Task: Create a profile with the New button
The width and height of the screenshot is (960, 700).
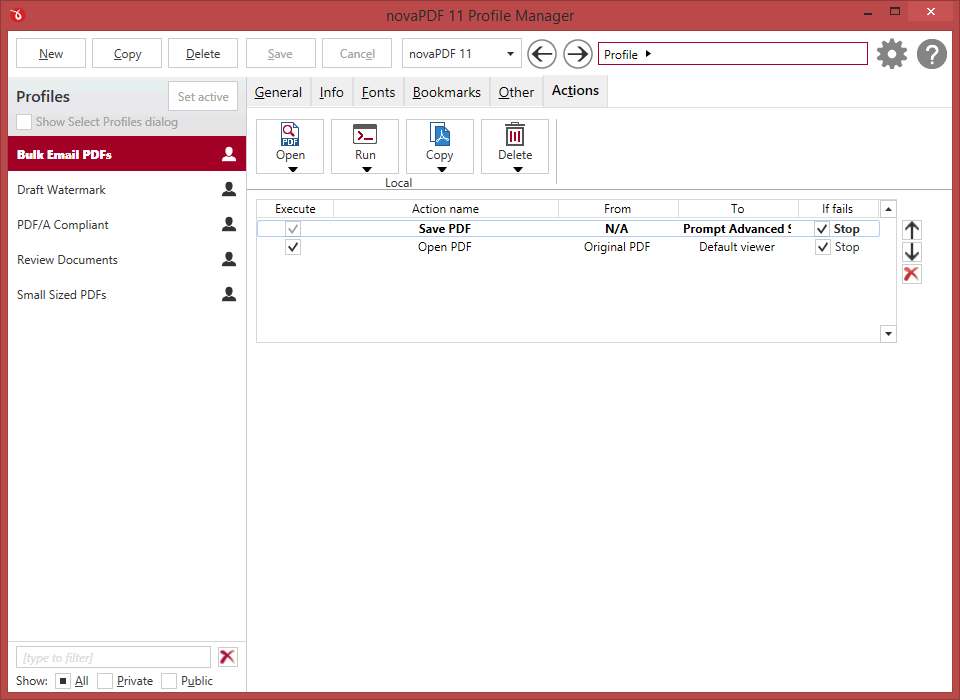Action: tap(51, 53)
